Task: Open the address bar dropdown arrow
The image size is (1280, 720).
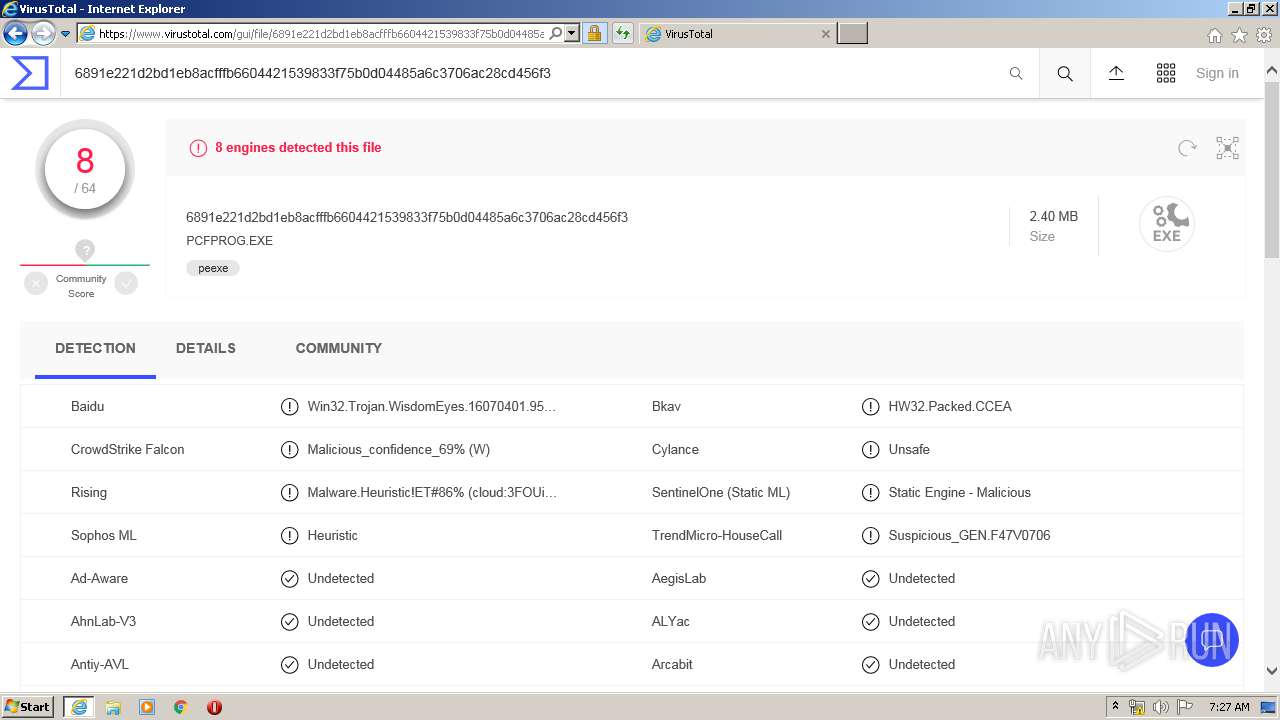Action: (x=572, y=34)
